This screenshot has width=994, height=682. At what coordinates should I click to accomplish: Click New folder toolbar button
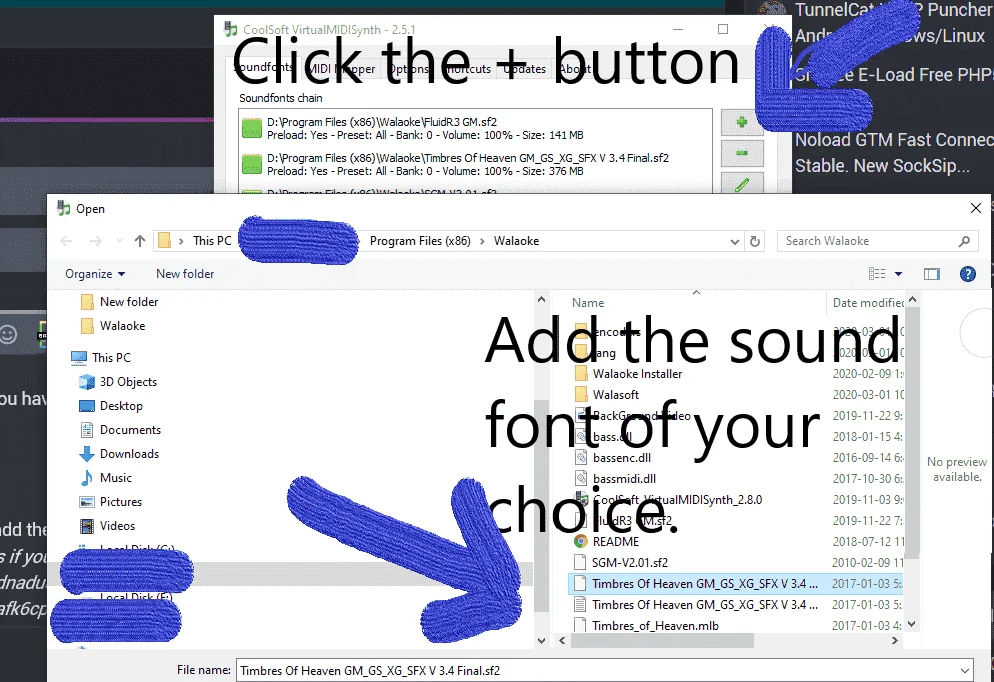tap(185, 274)
